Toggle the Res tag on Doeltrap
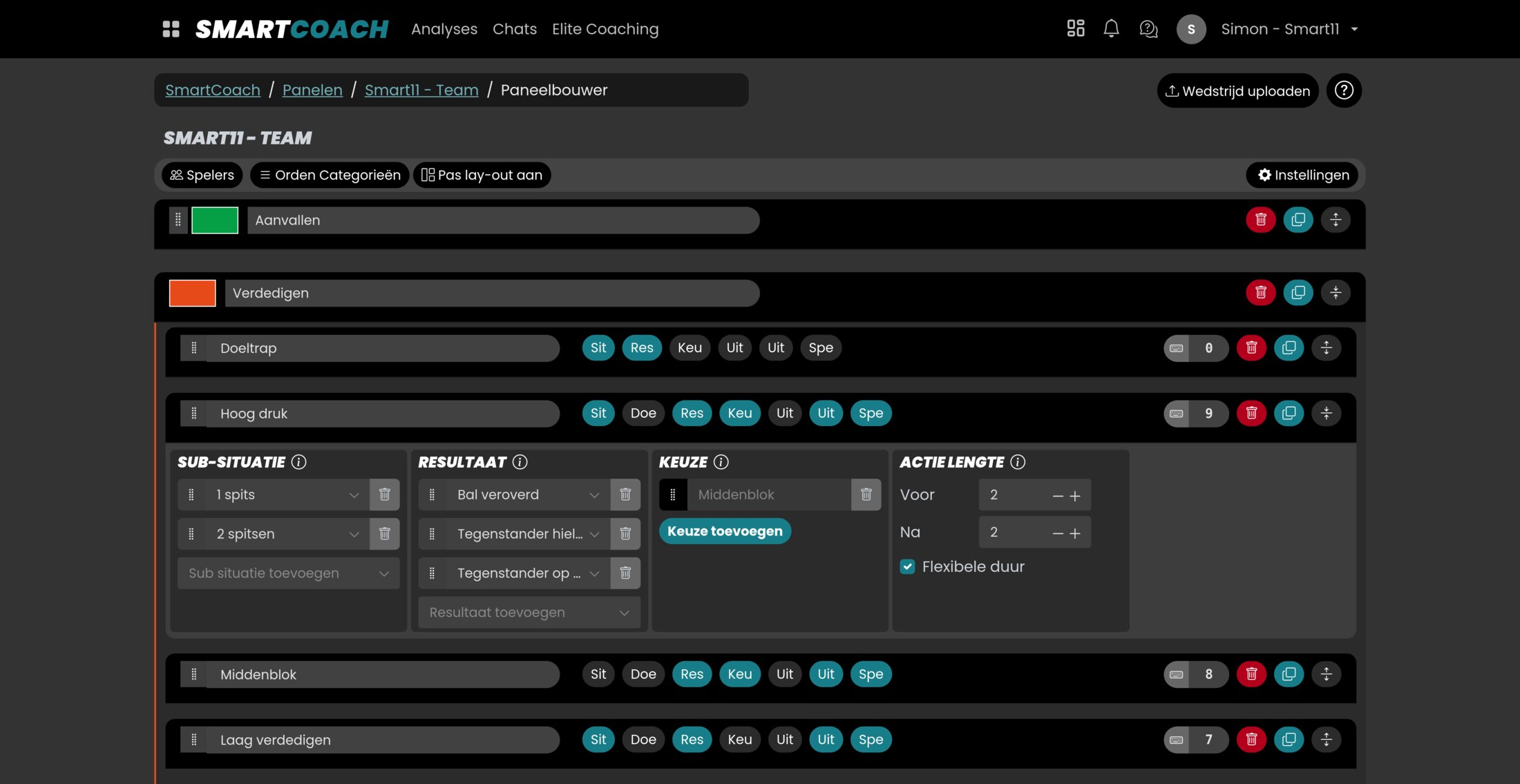This screenshot has width=1520, height=784. point(642,348)
